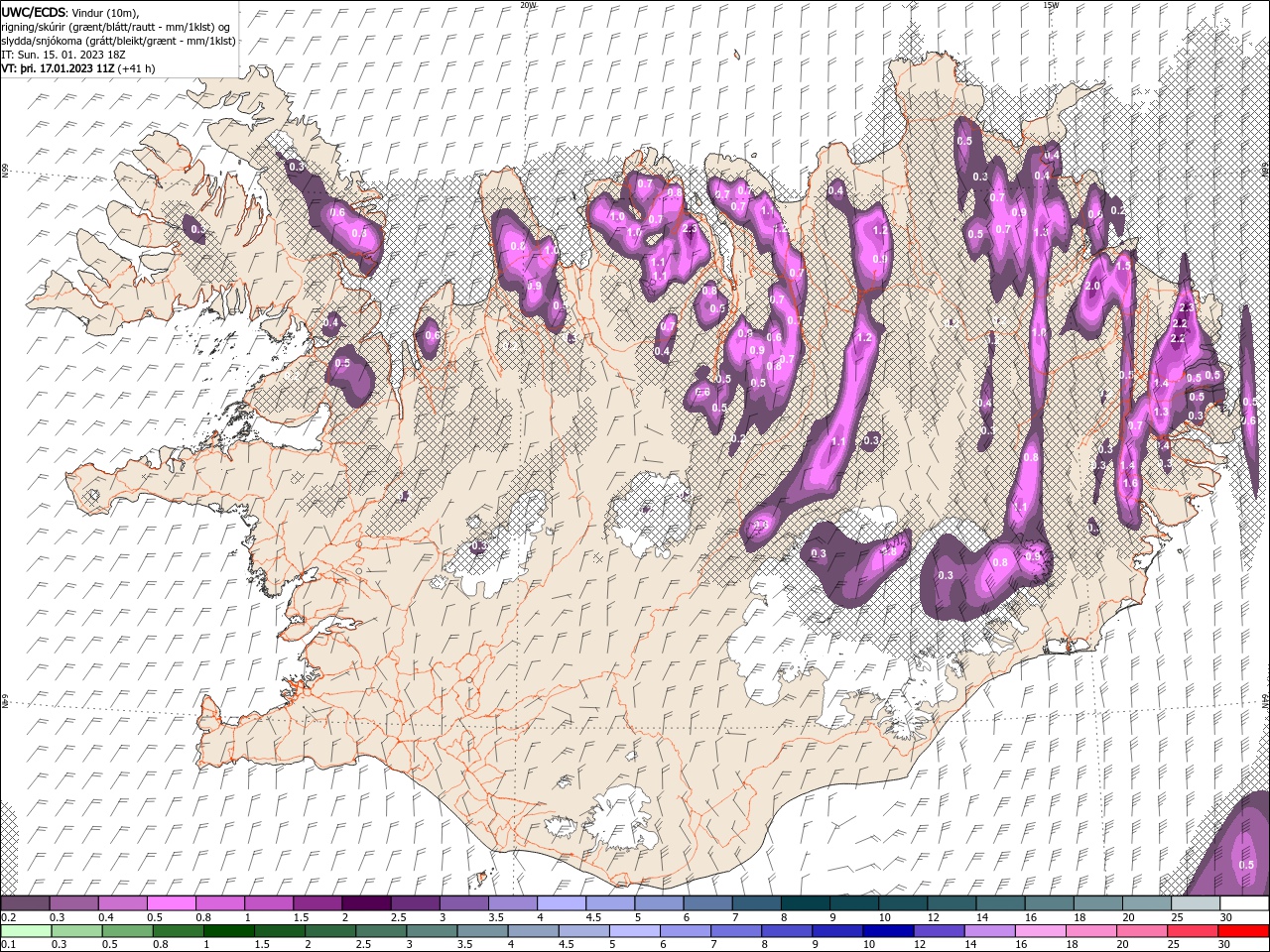Click the '(+41 h)' forecast offset text

coord(136,68)
